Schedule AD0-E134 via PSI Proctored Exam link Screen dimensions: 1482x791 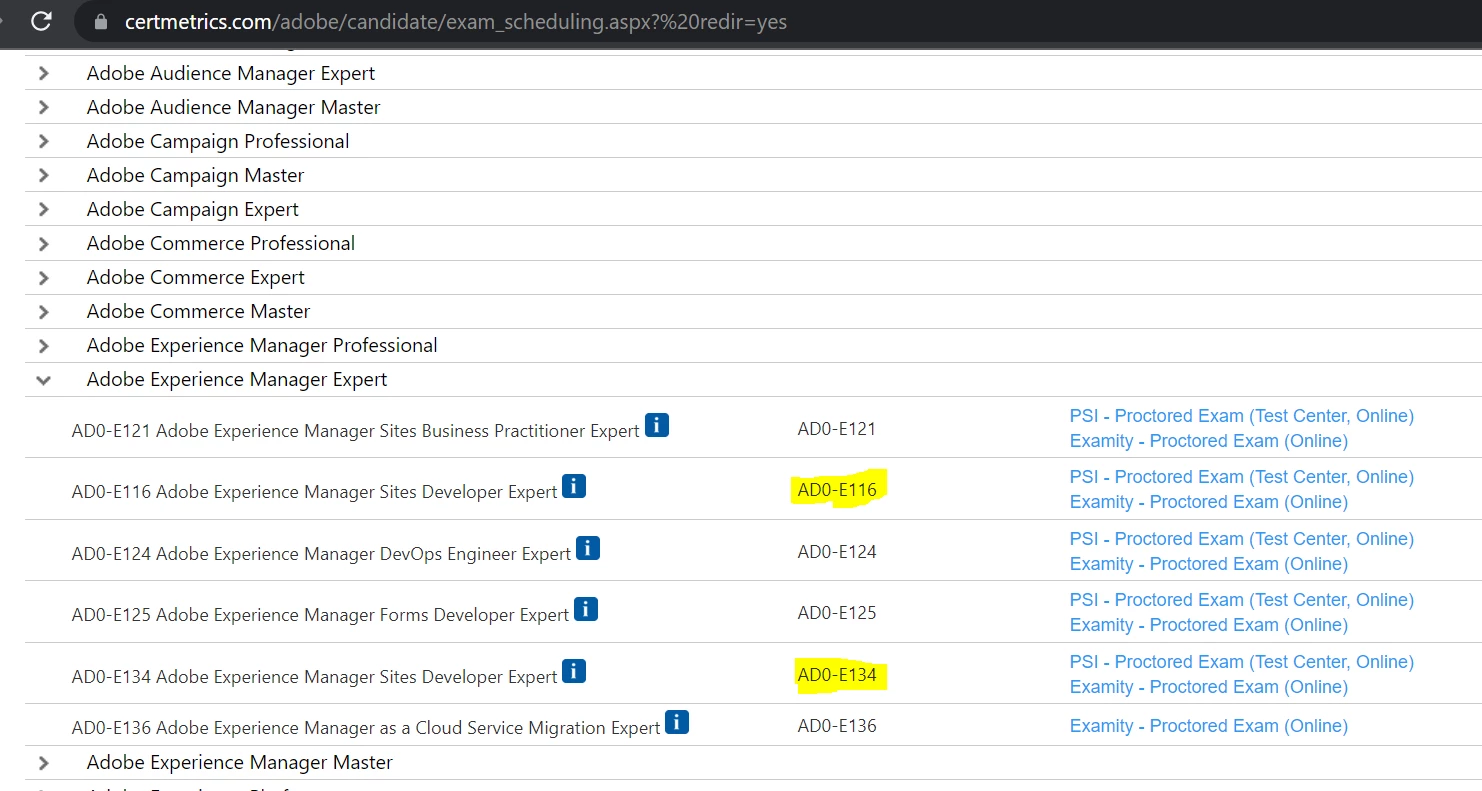coord(1242,662)
